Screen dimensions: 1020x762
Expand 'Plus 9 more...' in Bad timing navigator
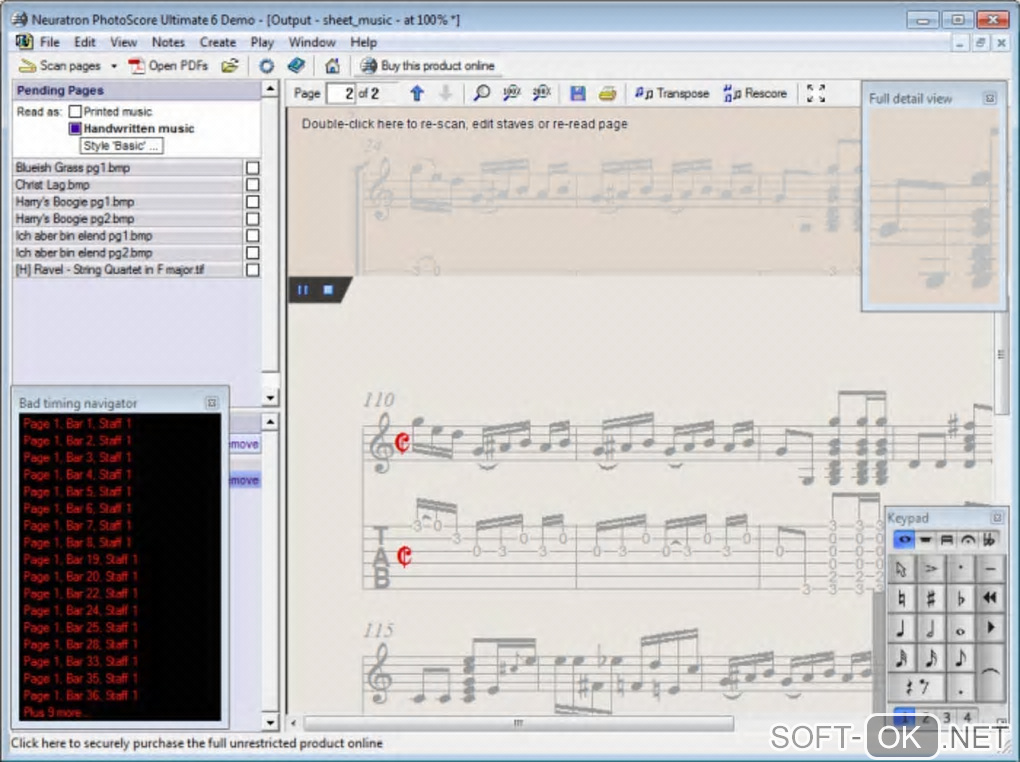pyautogui.click(x=56, y=712)
